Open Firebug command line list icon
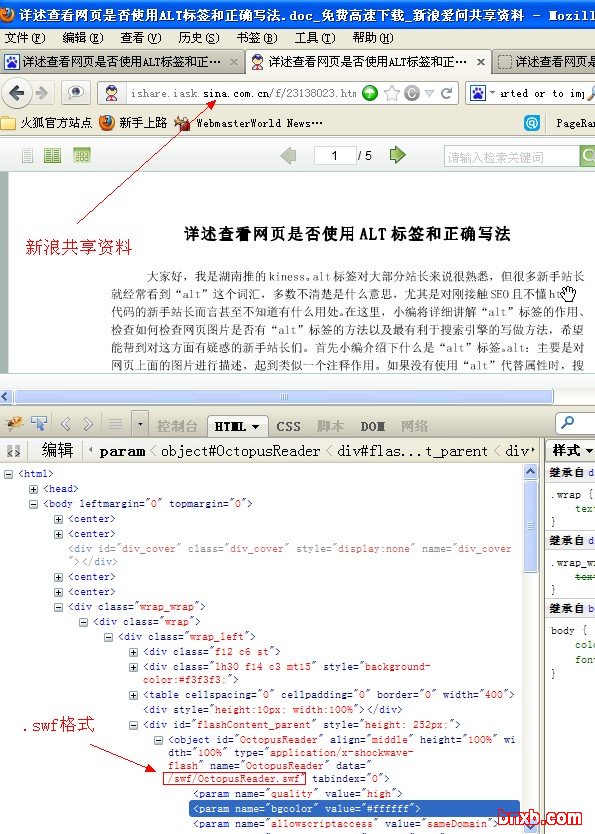Screen dimensions: 595x834 tap(115, 424)
